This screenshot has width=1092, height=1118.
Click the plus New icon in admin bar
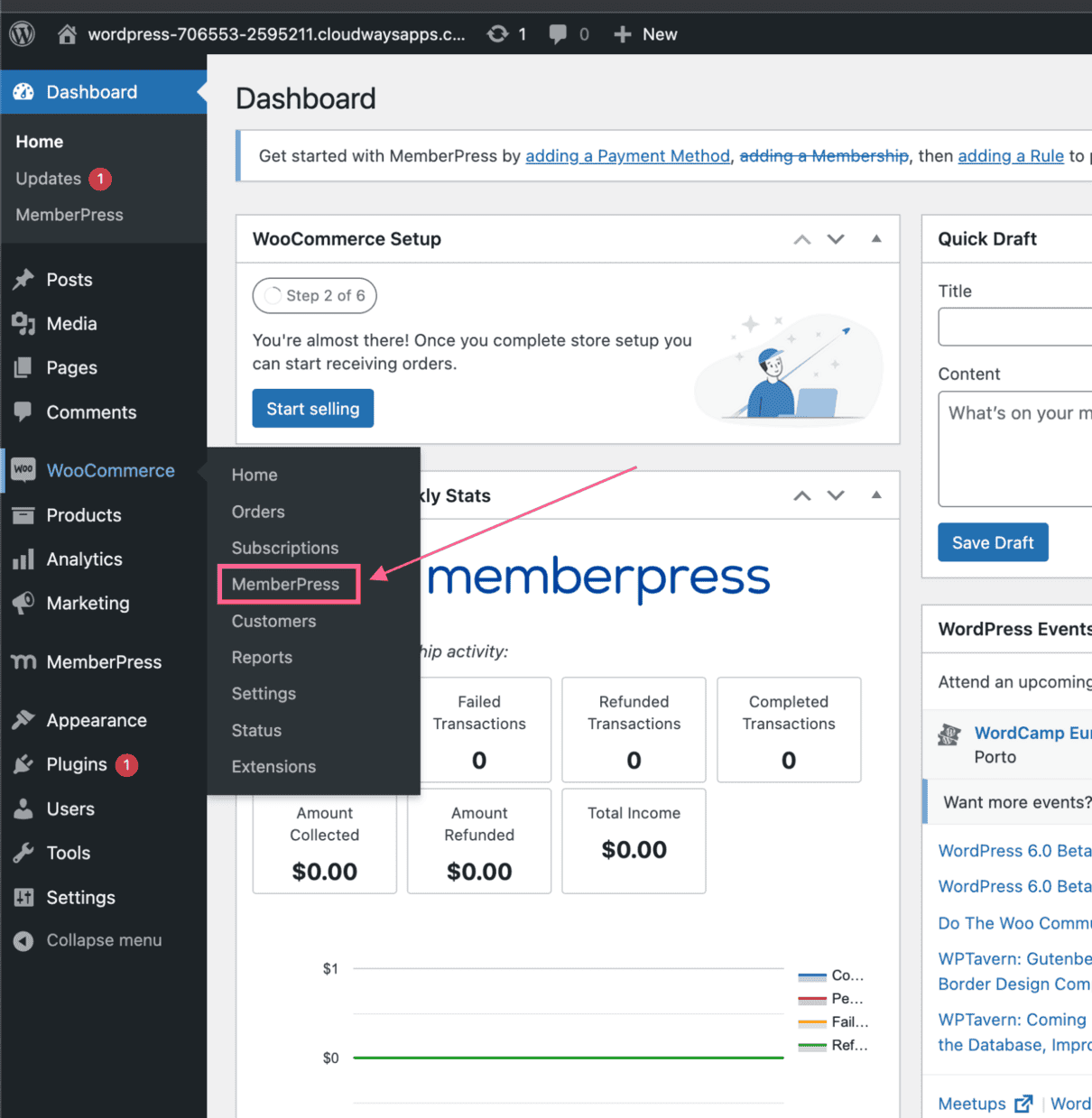(x=622, y=34)
